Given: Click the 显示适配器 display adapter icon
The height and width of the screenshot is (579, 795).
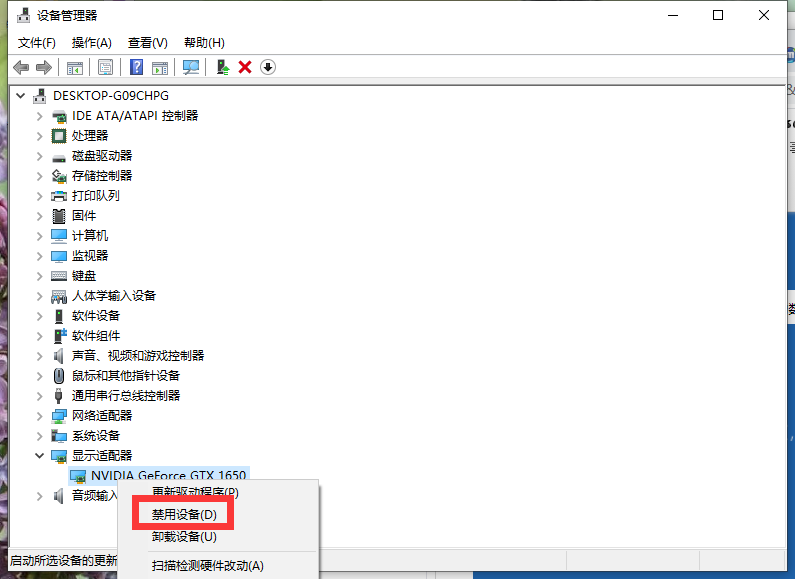Looking at the screenshot, I should pos(59,456).
